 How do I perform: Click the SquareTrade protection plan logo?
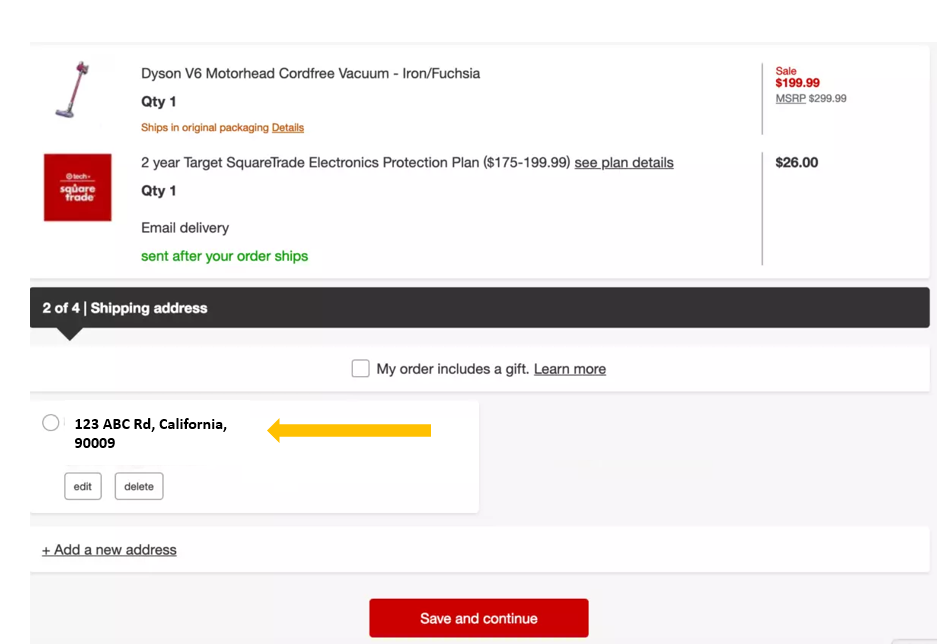point(78,188)
